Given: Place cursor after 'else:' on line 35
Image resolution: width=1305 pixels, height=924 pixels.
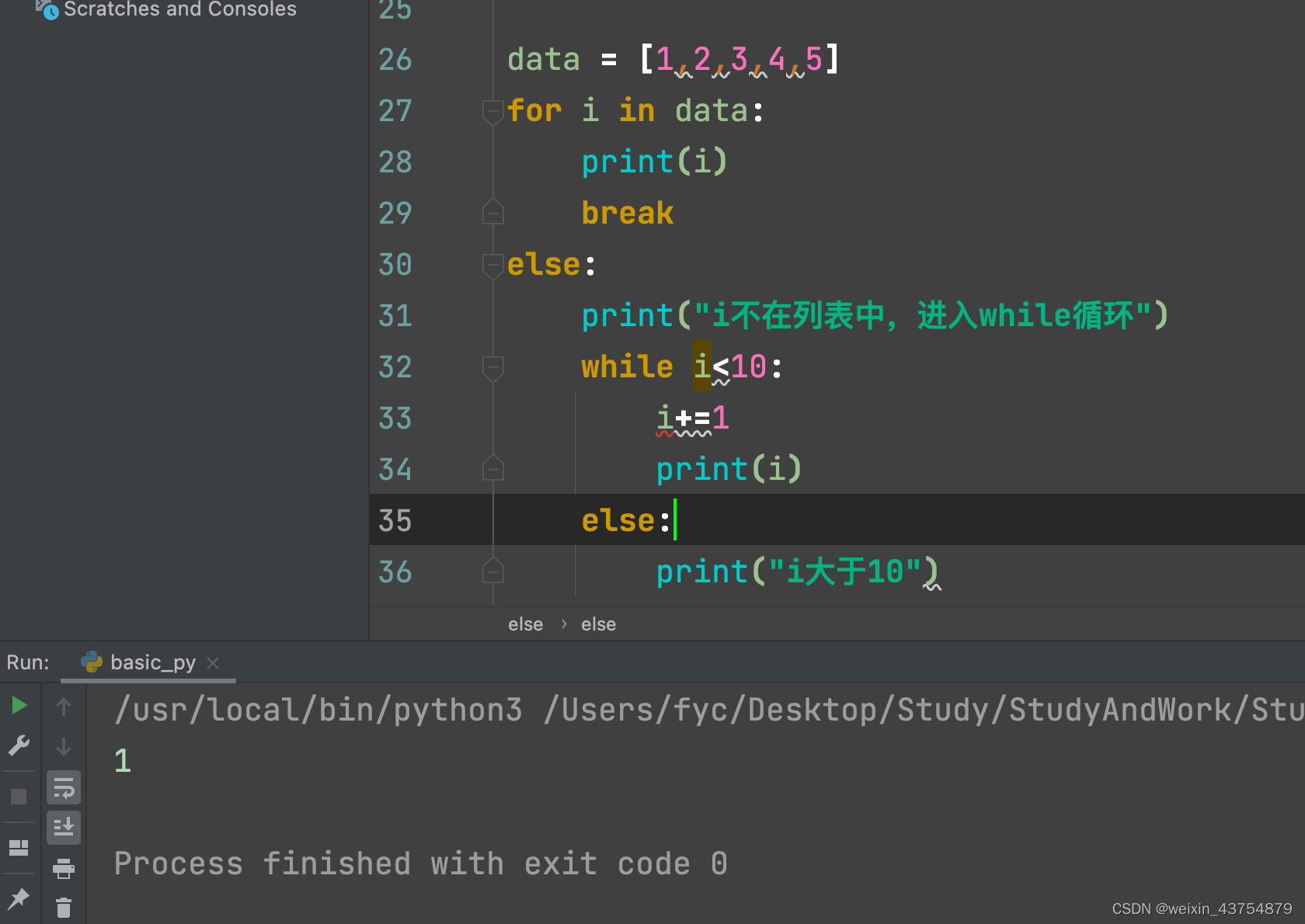Looking at the screenshot, I should (x=674, y=520).
